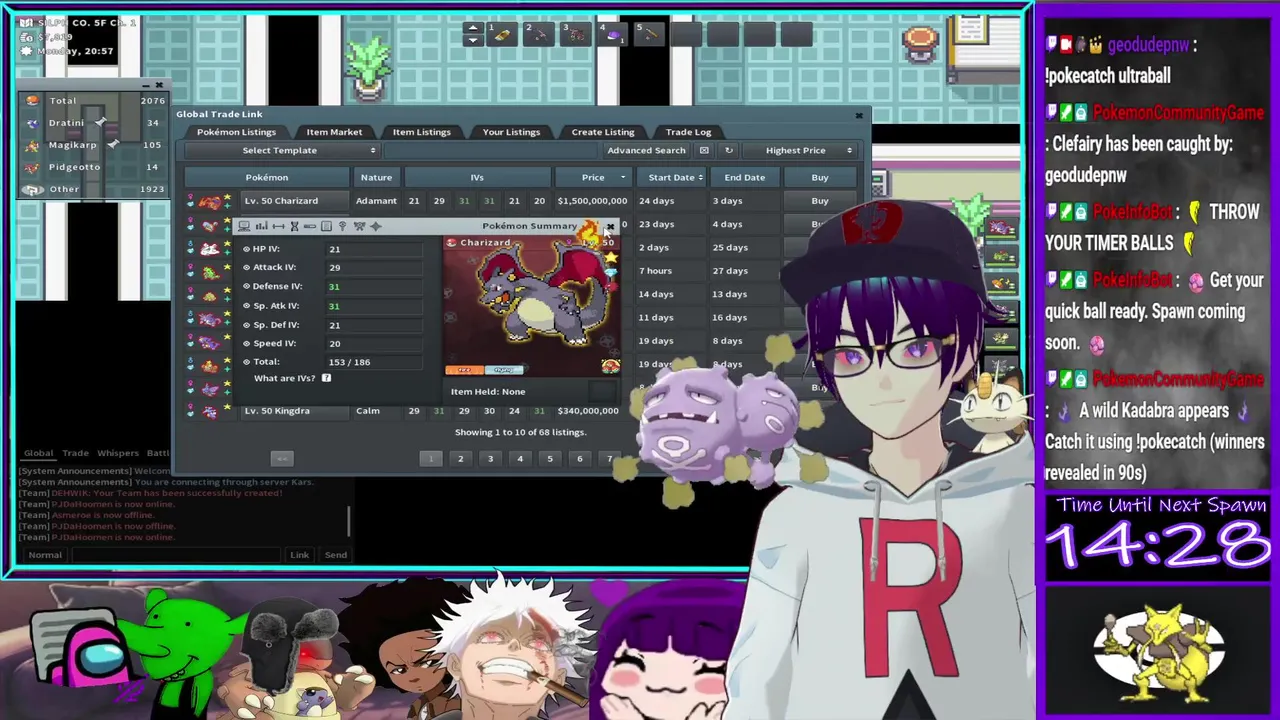Switch chat to the Whispers tab
The image size is (1280, 720).
point(117,453)
